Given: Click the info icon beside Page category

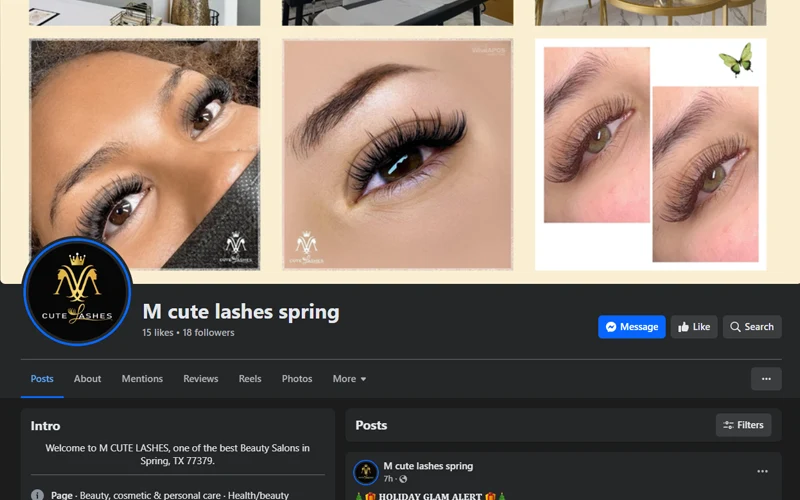Looking at the screenshot, I should tap(37, 495).
